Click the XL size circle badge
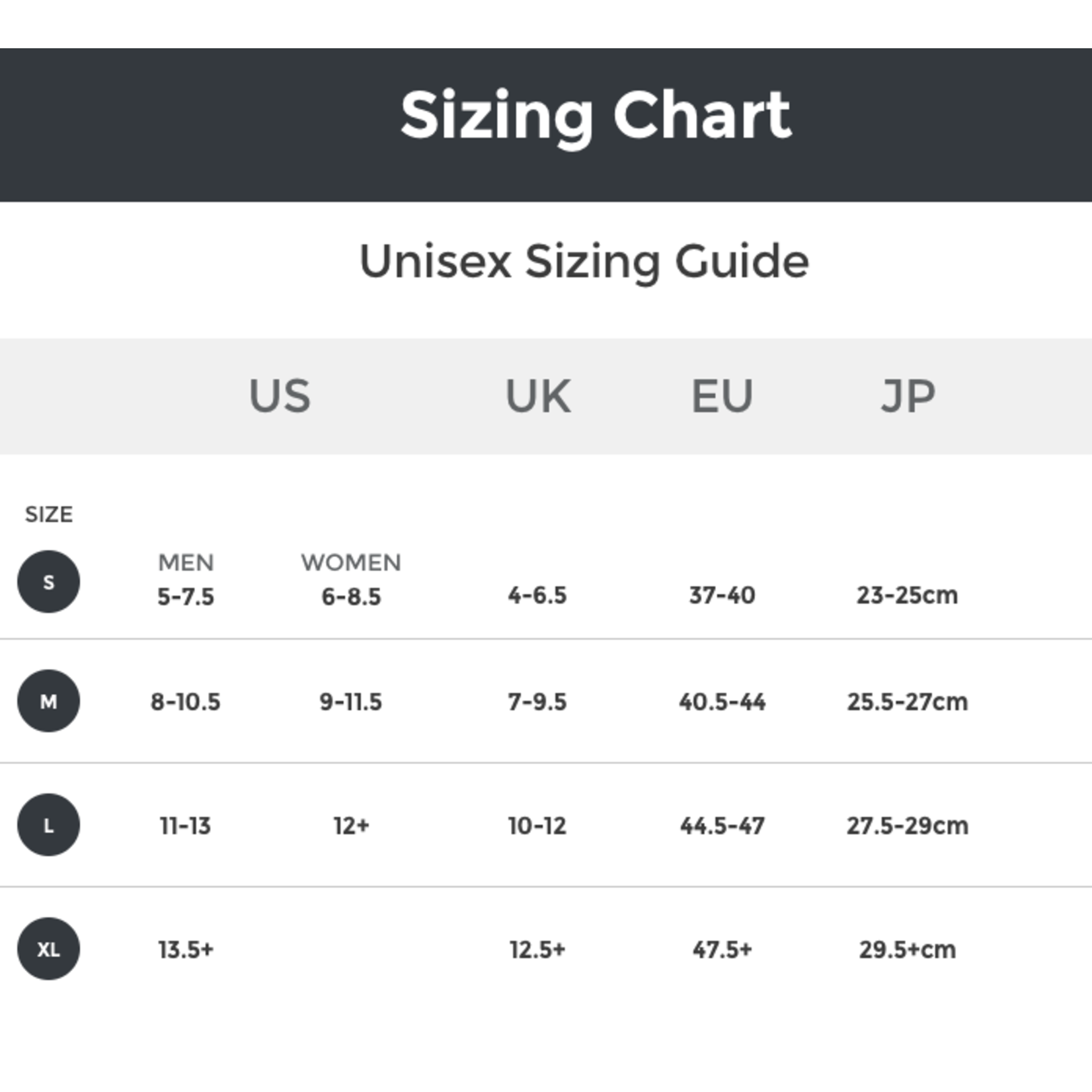The width and height of the screenshot is (1092, 1092). [x=48, y=949]
